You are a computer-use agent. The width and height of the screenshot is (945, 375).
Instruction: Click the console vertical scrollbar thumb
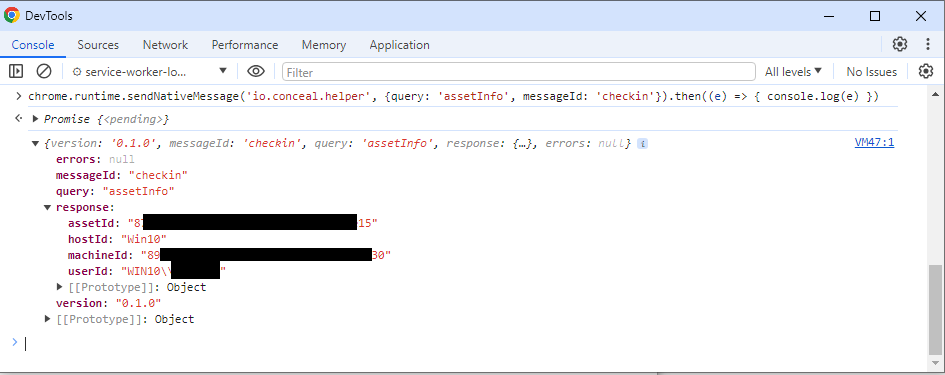[x=935, y=309]
